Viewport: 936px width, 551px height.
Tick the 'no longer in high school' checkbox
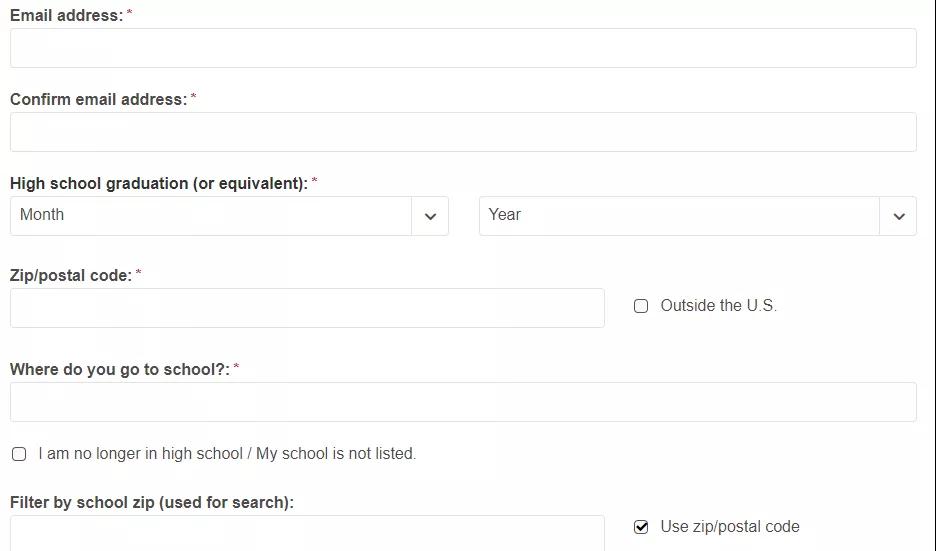pos(19,454)
